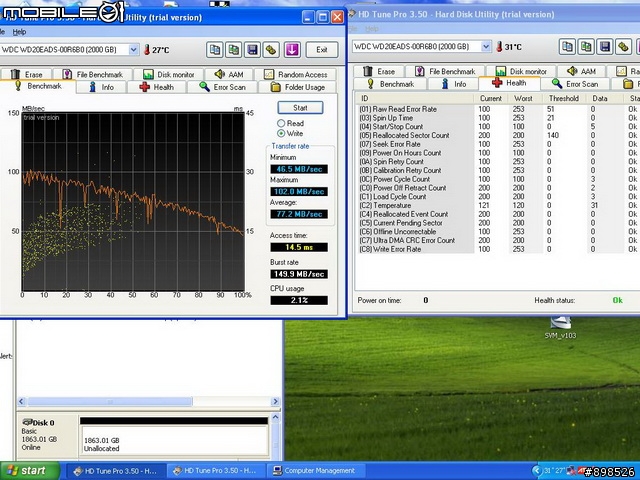Open File Benchmark tab in left HD Tune window
Screen dimensions: 640x480
pos(93,74)
